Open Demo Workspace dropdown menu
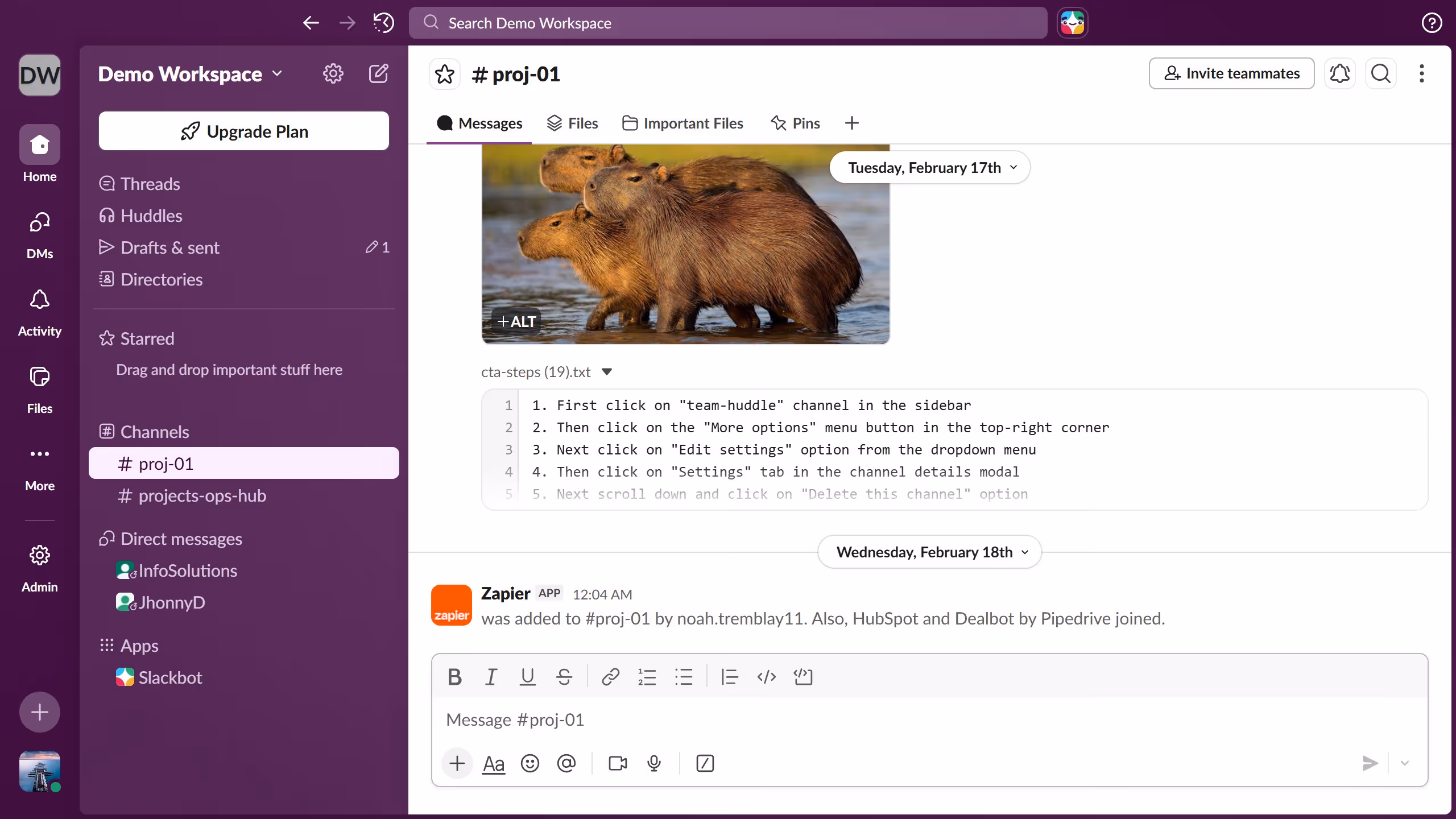Image resolution: width=1456 pixels, height=819 pixels. 190,74
